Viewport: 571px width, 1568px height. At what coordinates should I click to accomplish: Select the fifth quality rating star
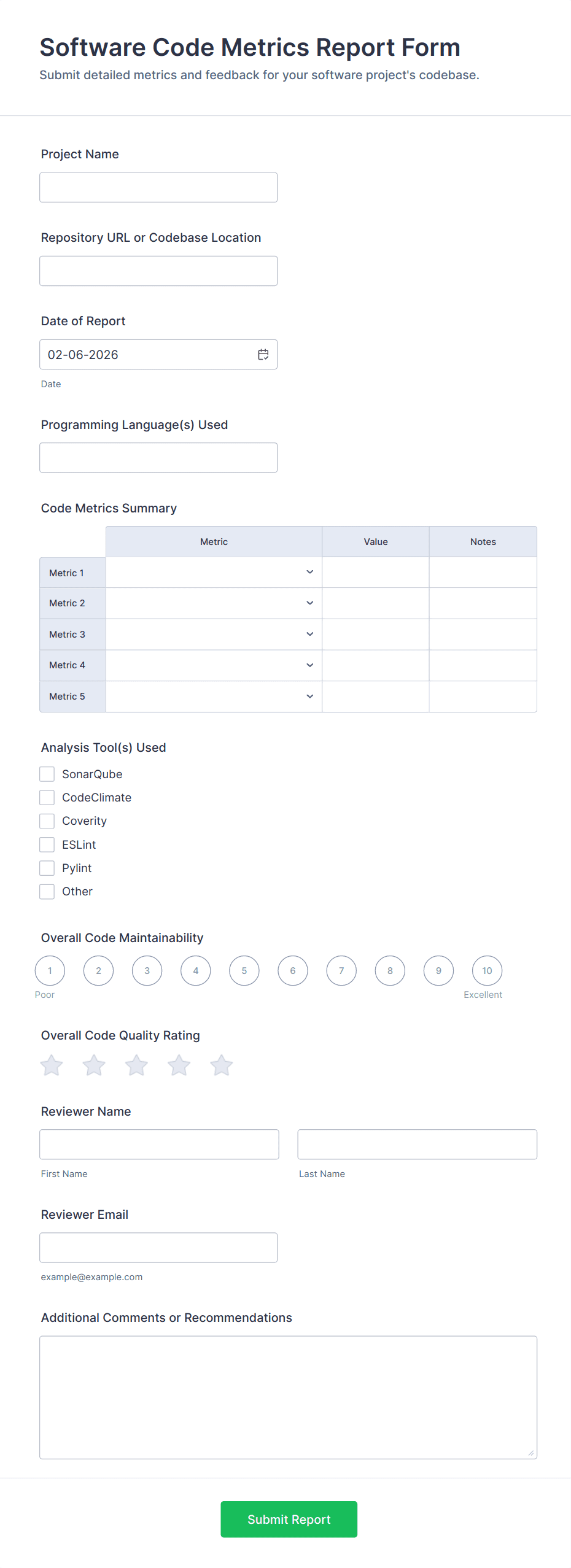tap(221, 1065)
